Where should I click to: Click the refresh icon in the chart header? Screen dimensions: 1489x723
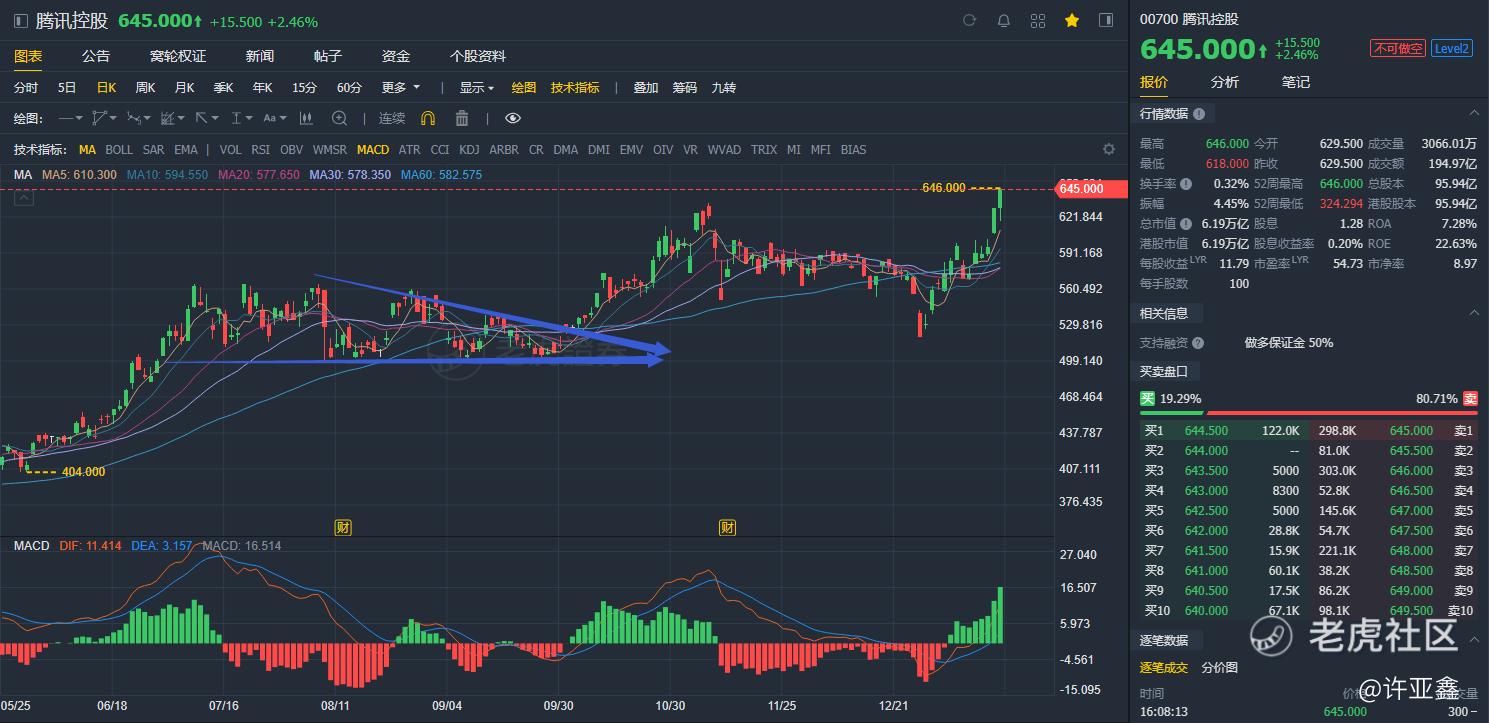(x=969, y=20)
